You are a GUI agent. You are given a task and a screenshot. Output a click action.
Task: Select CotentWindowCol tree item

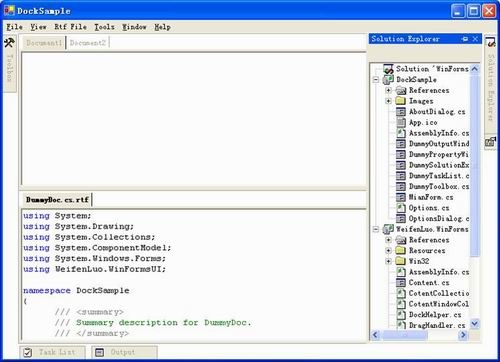439,304
